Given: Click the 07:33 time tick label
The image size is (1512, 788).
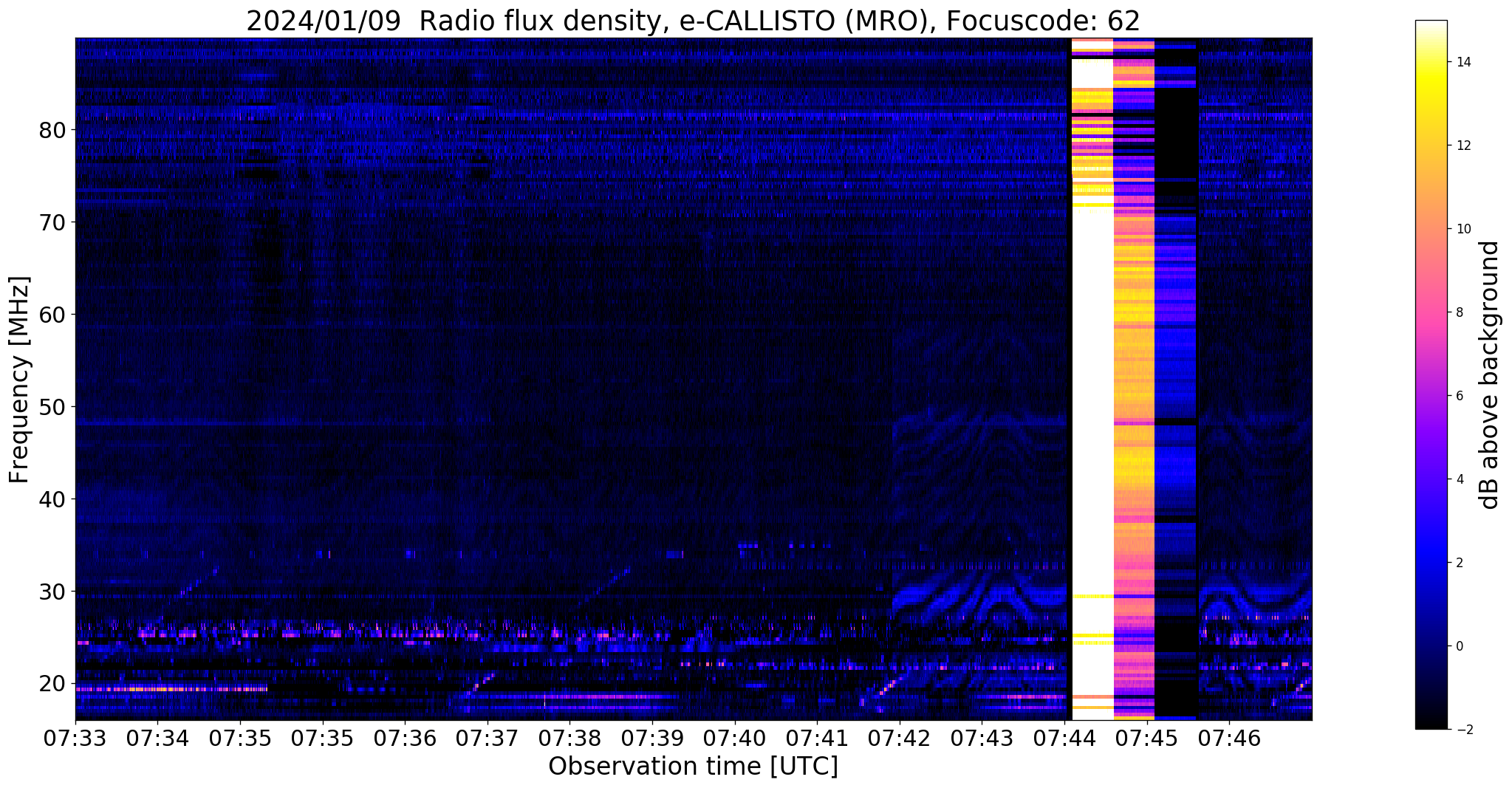Looking at the screenshot, I should [x=75, y=738].
